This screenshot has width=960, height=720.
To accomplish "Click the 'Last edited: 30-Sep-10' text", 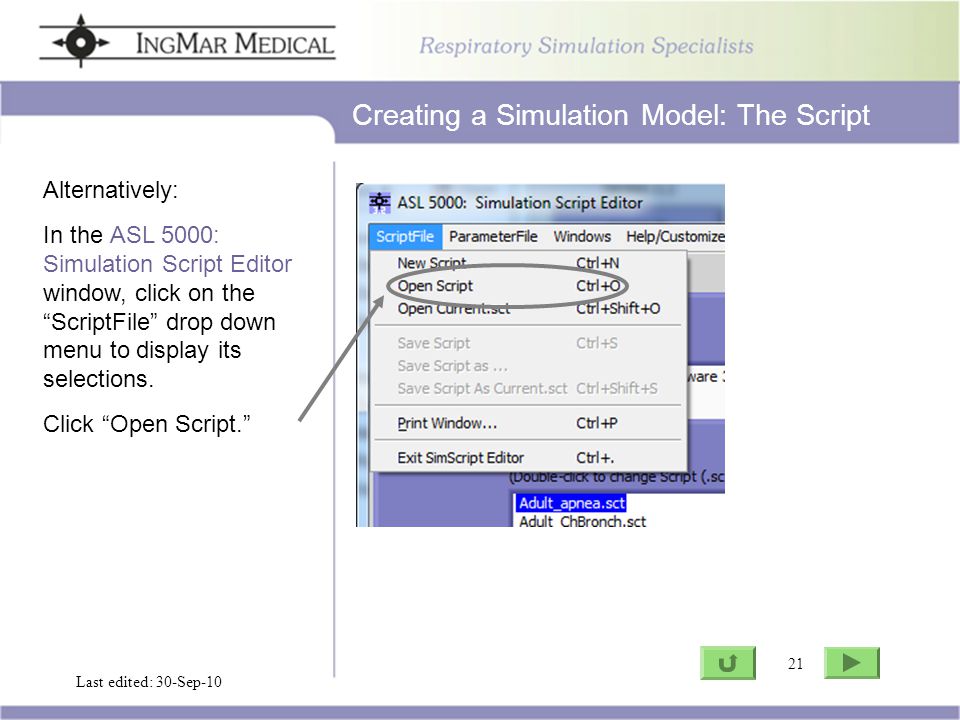I will 148,681.
